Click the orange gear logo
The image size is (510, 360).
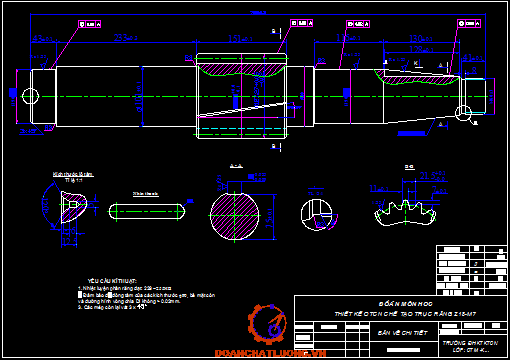267,324
